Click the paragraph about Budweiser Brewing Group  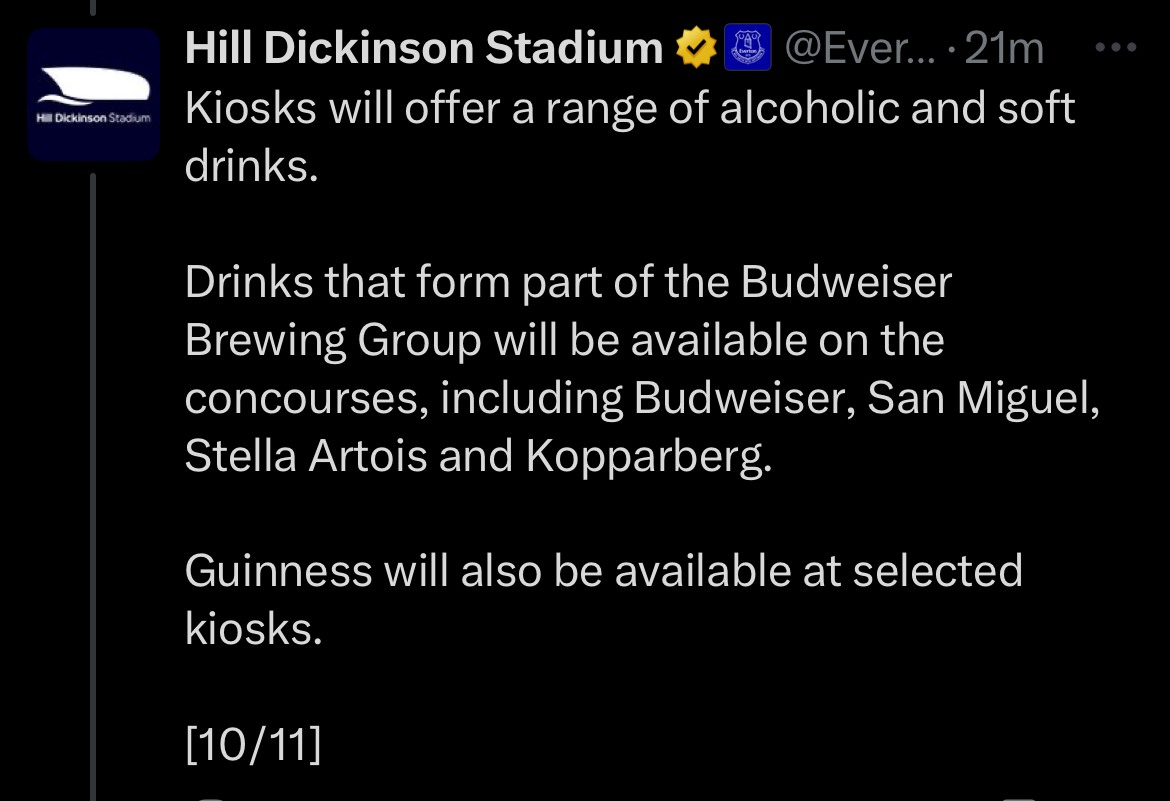tap(640, 370)
